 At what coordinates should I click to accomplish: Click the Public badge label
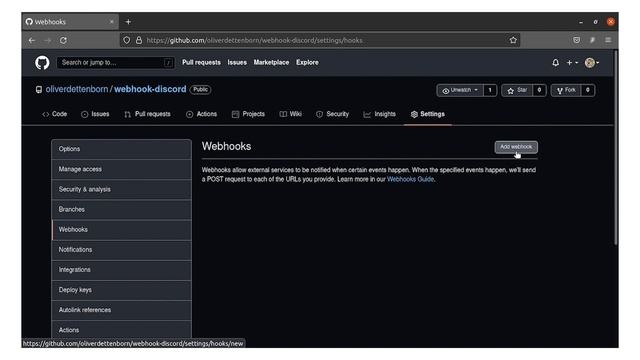[200, 89]
